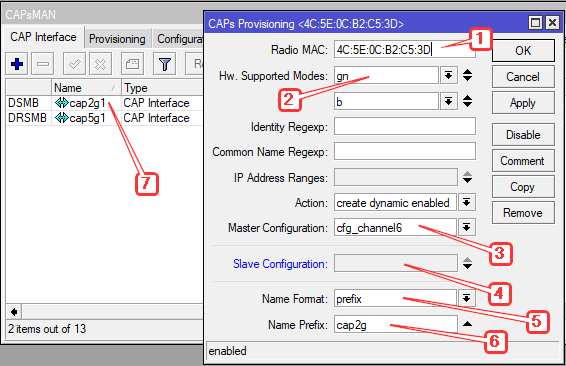Close the CAPs Provisioning dialog

[x=552, y=23]
